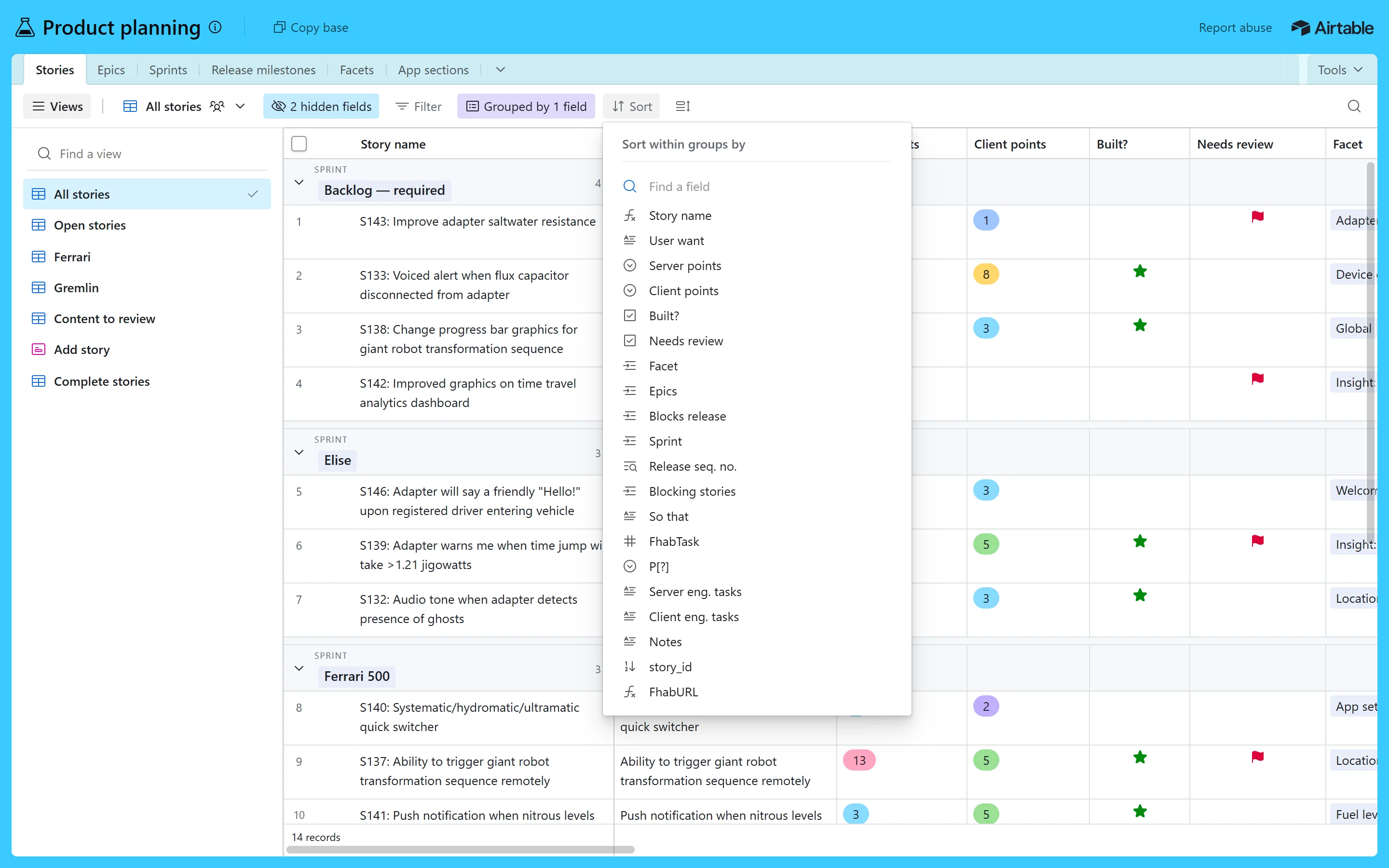Click the blue 1 Client points pill
This screenshot has width=1389, height=868.
986,220
